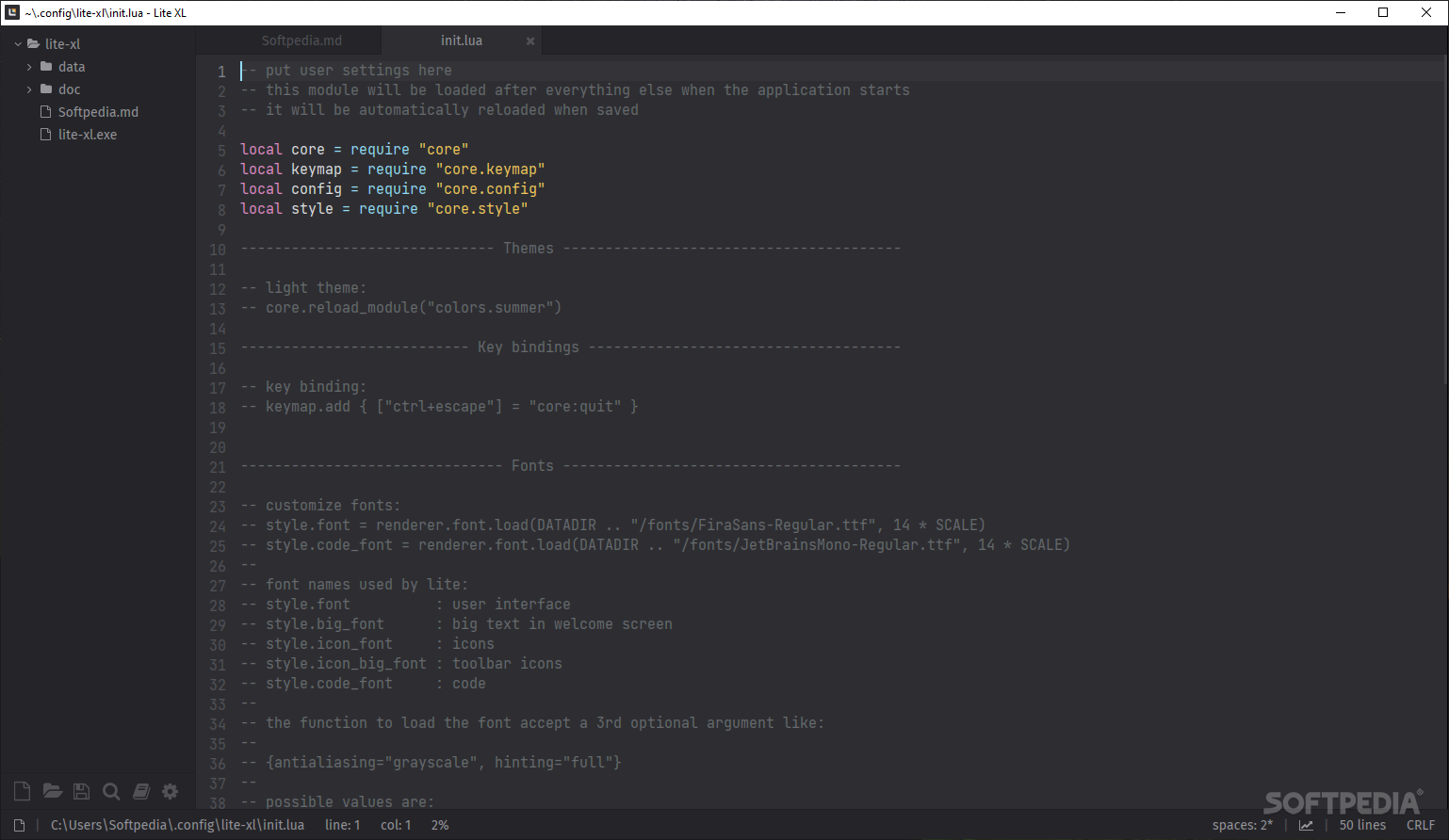The width and height of the screenshot is (1449, 840).
Task: Click the Softpedia.md file icon in tree
Action: click(45, 111)
